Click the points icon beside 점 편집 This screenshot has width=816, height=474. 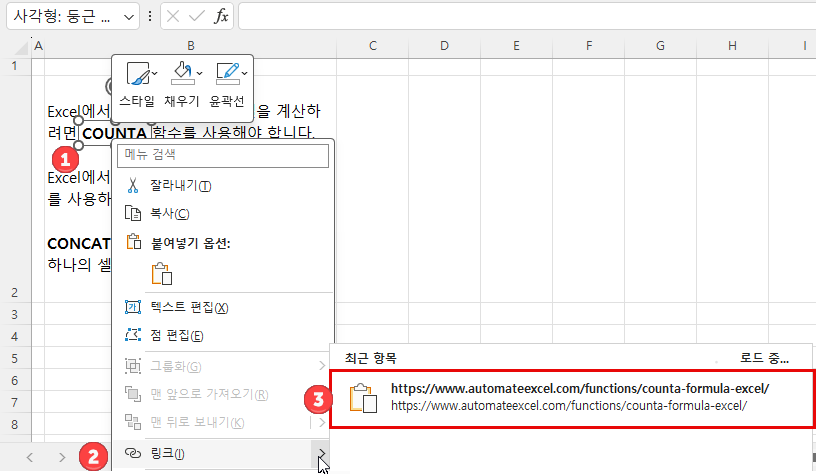coord(133,335)
